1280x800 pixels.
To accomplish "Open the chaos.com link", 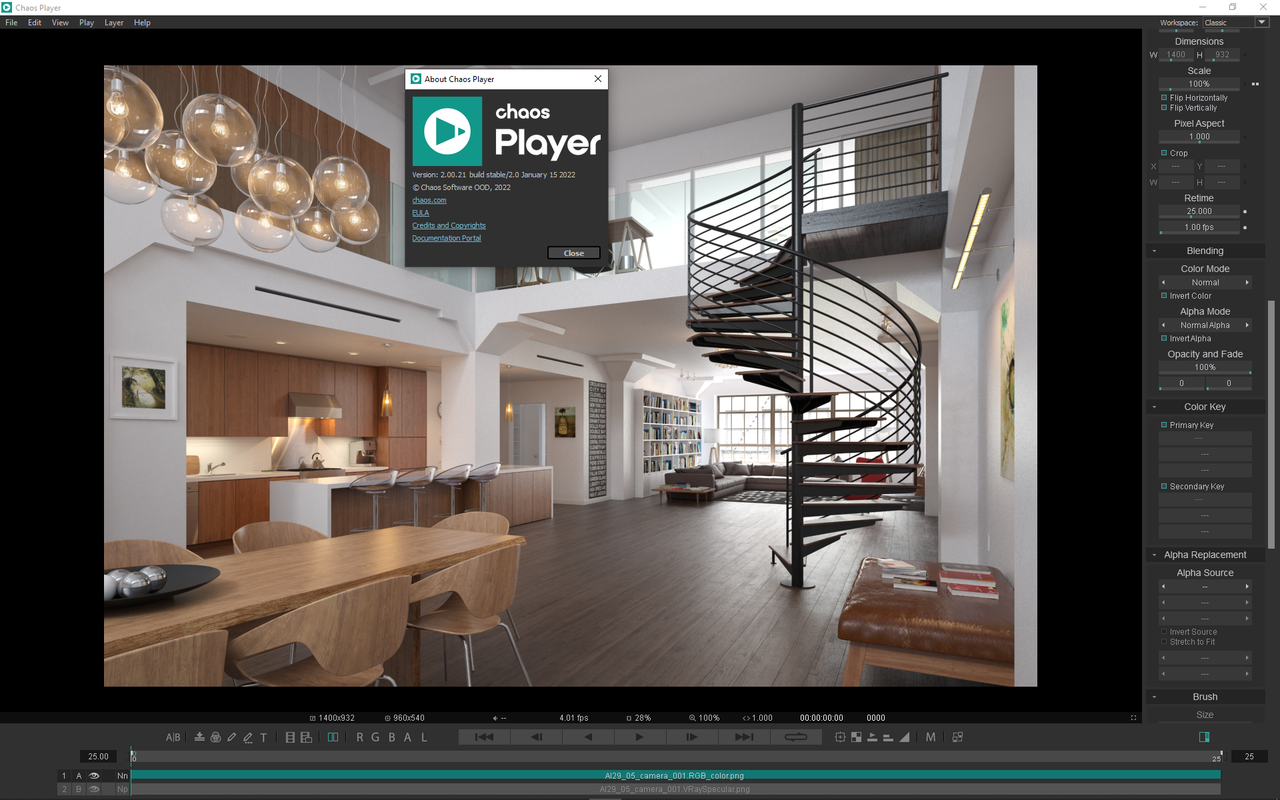I will [429, 200].
